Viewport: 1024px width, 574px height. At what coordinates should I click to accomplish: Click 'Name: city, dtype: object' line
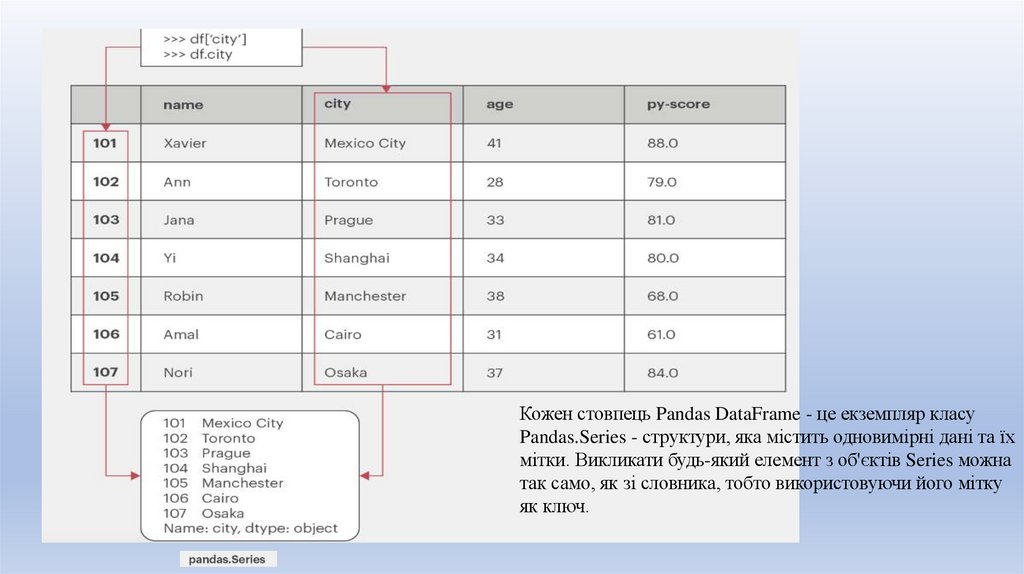pos(251,528)
